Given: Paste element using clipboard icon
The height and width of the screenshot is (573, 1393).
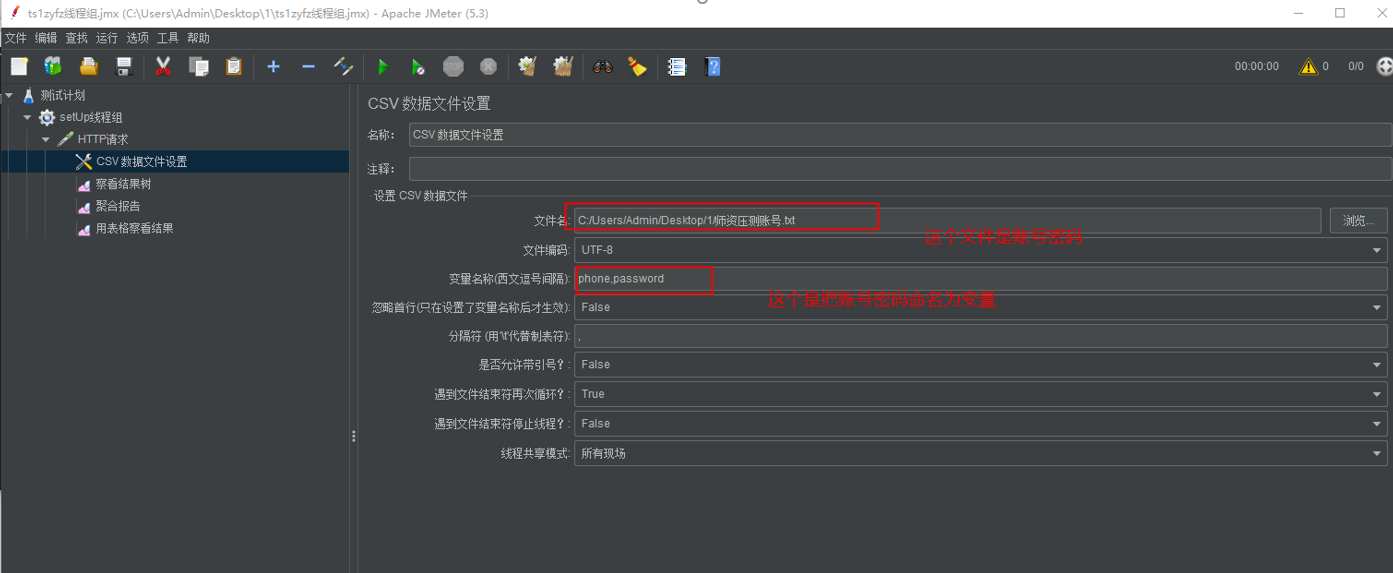Looking at the screenshot, I should 233,66.
